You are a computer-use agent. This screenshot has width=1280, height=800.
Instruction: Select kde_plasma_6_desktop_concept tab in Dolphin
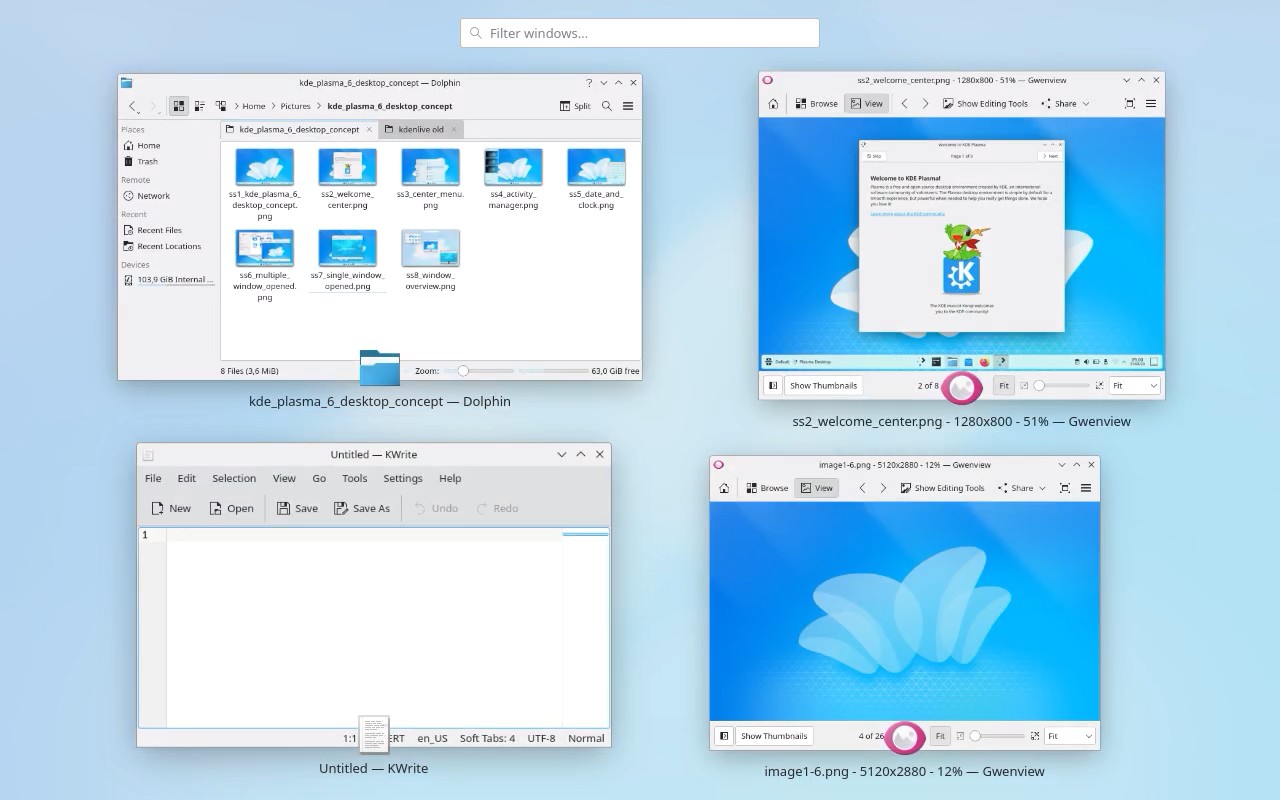pyautogui.click(x=299, y=129)
